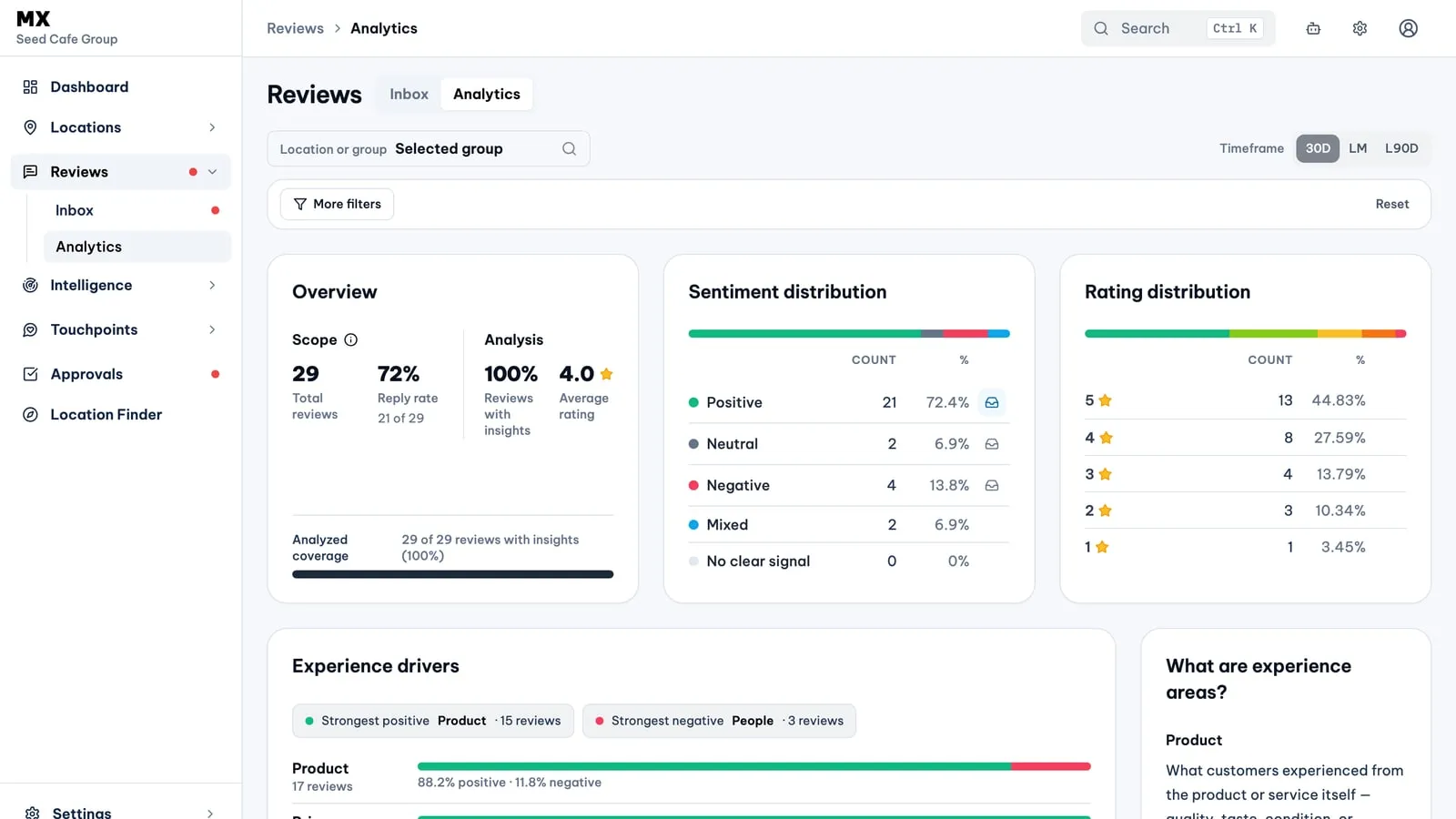1456x819 pixels.
Task: Click the Reset filters button
Action: point(1392,204)
